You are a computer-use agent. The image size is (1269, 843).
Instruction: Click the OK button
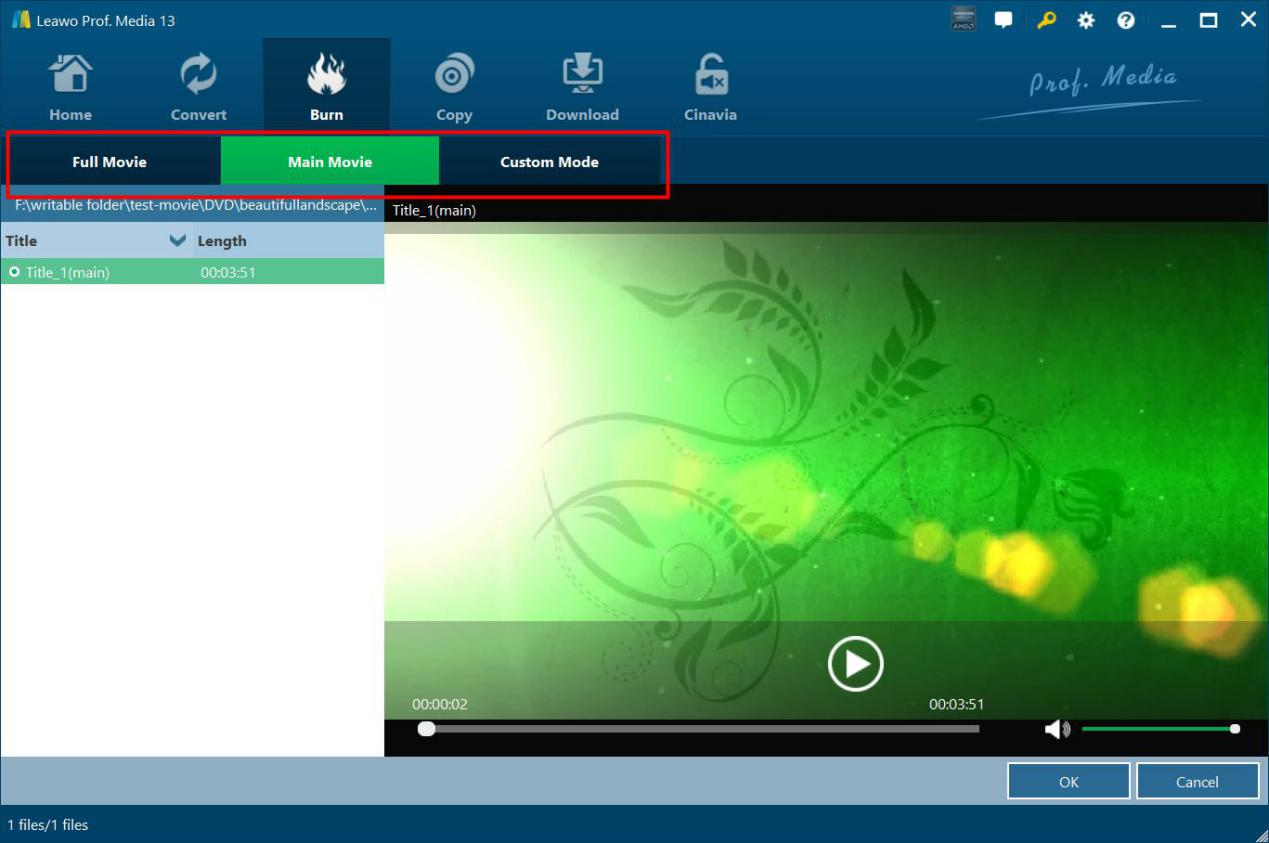(1069, 782)
